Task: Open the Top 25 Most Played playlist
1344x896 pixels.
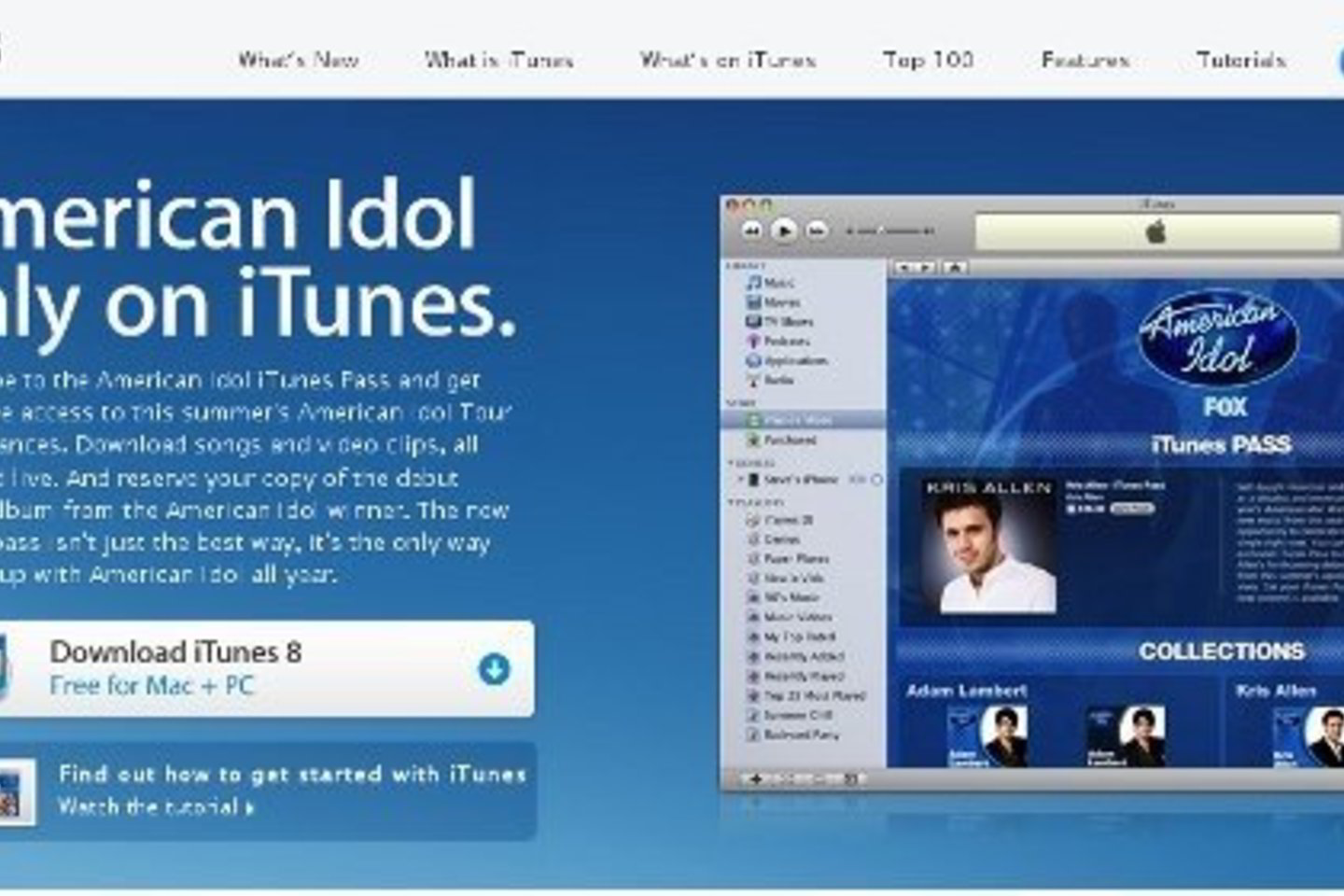Action: (805, 695)
